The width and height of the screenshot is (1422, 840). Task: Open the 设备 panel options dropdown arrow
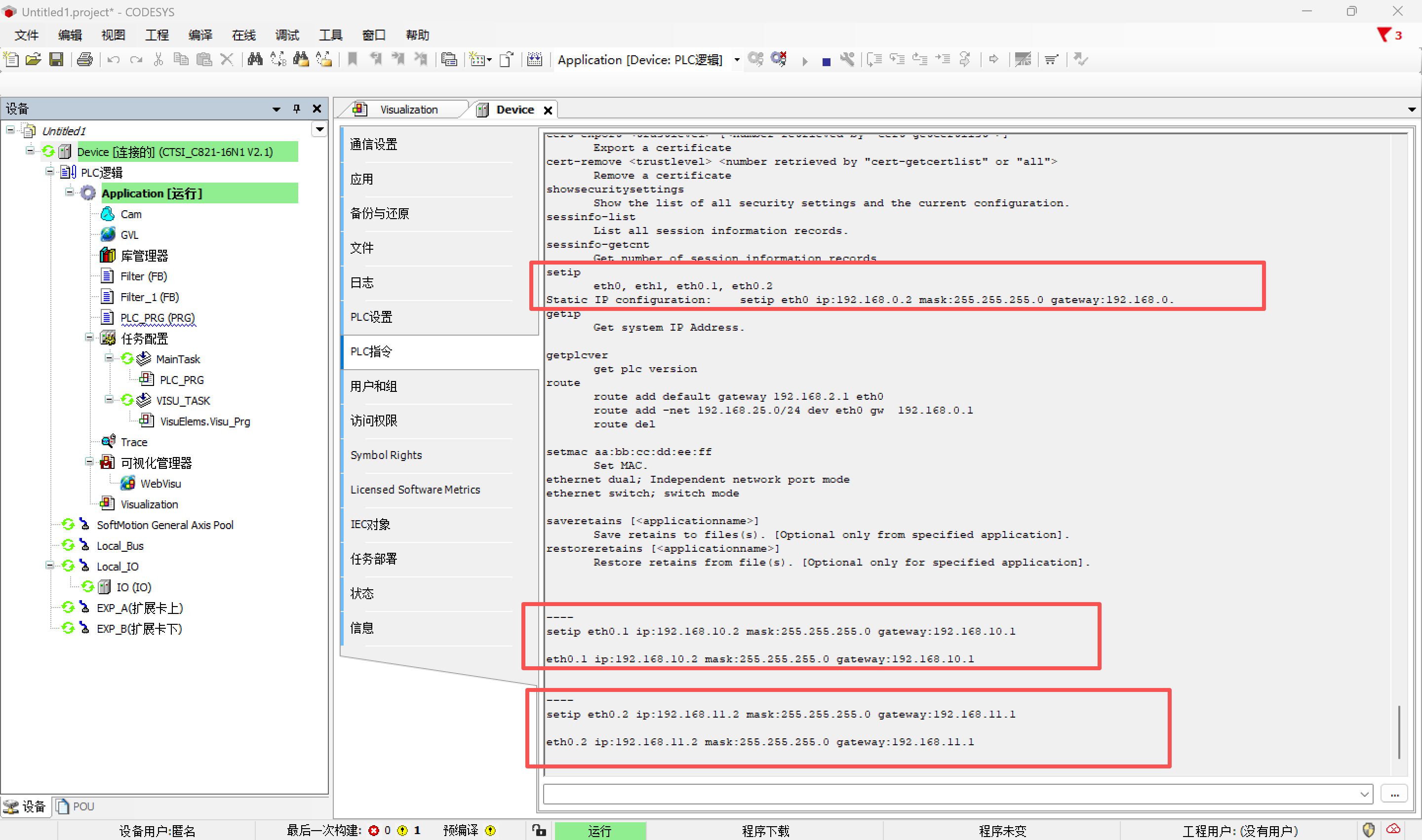click(276, 109)
